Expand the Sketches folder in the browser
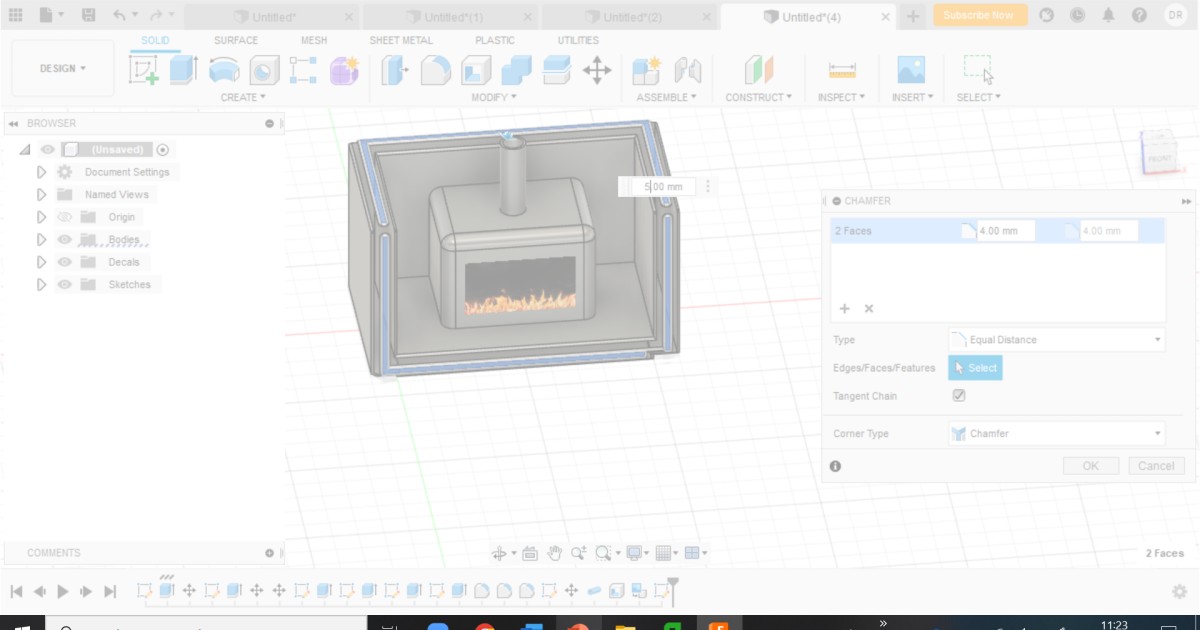The width and height of the screenshot is (1200, 630). tap(41, 284)
